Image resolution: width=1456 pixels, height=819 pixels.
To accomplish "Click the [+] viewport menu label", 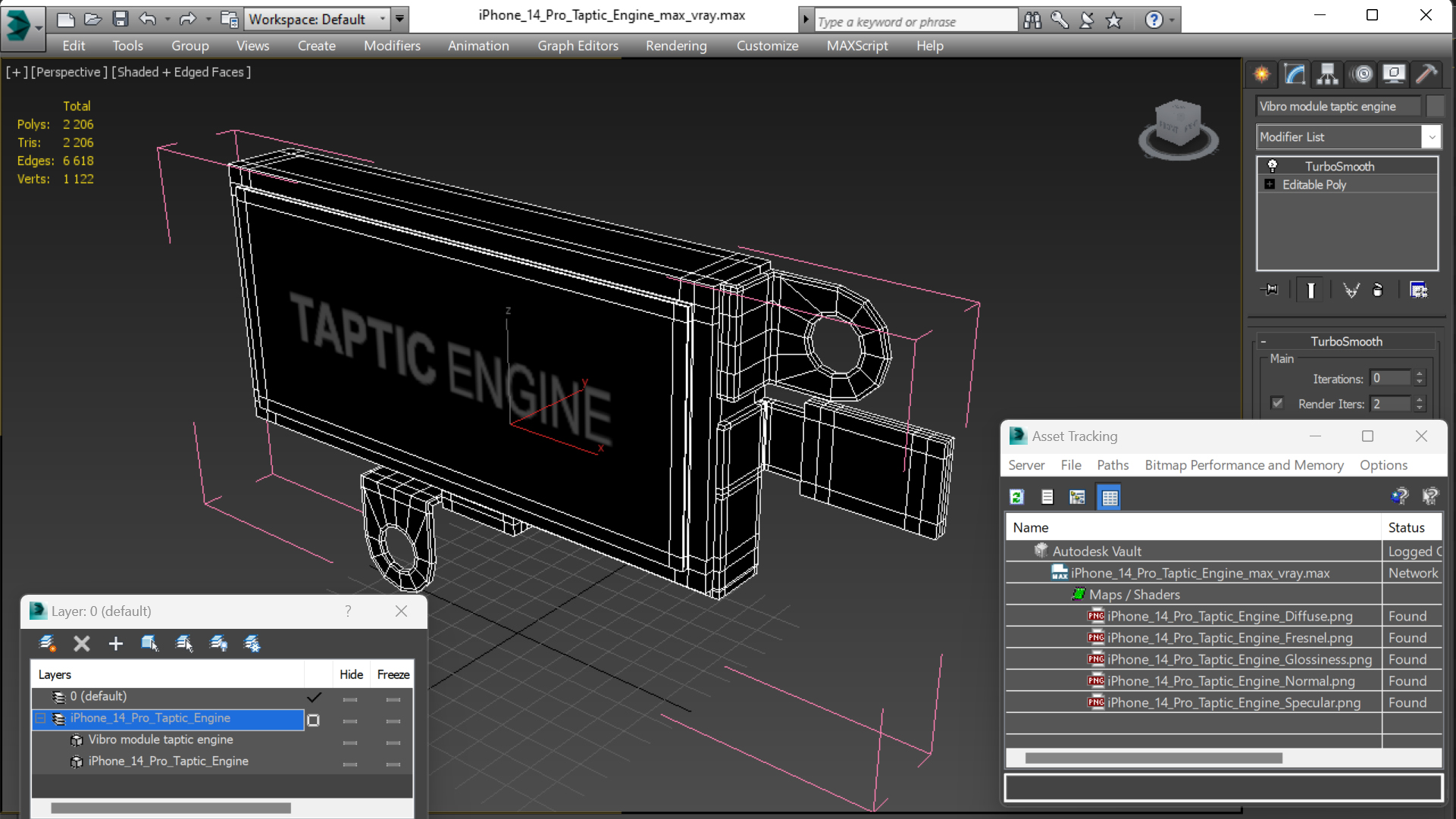I will [17, 72].
